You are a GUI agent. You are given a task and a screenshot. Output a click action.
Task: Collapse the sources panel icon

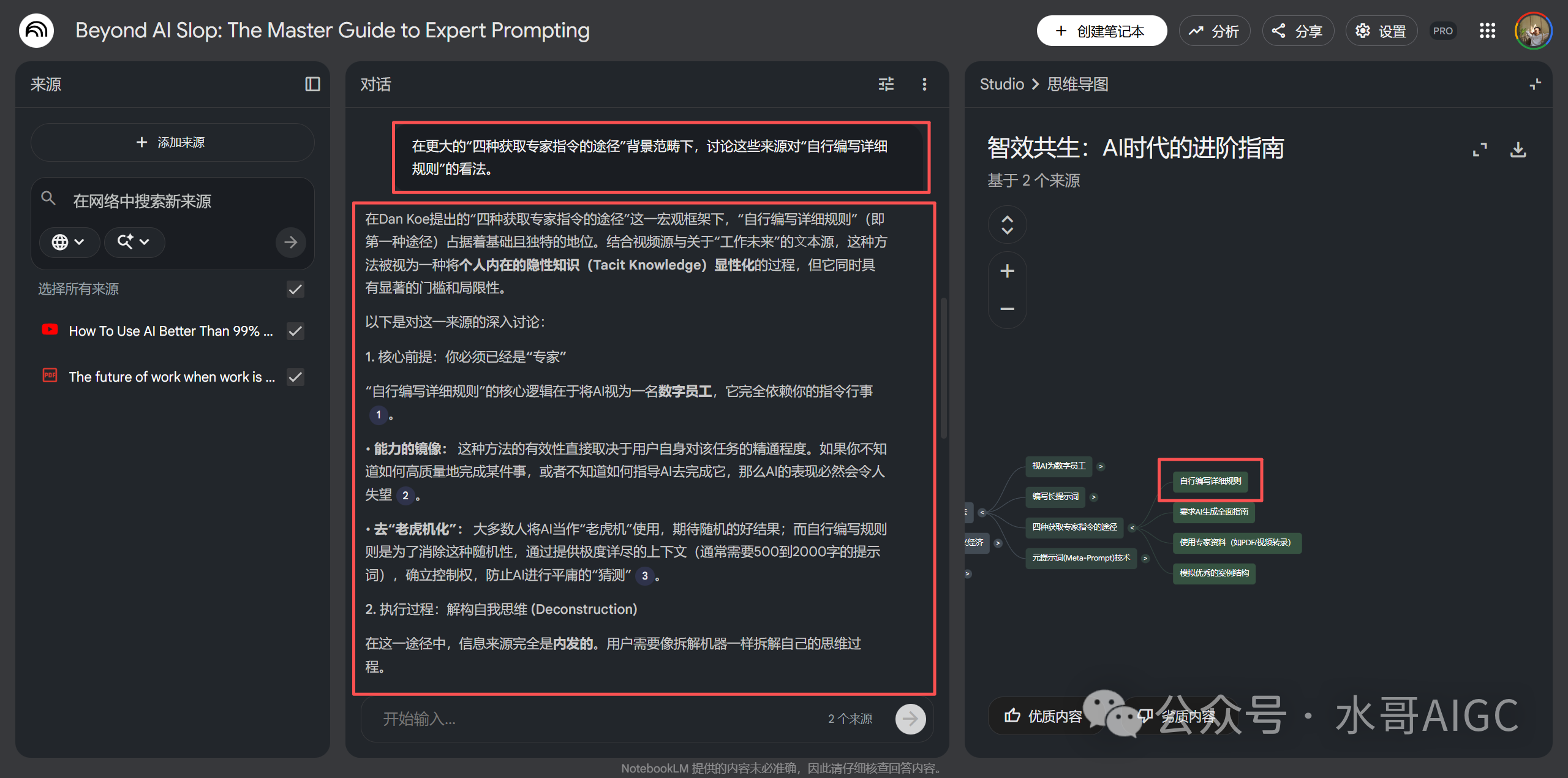tap(312, 84)
